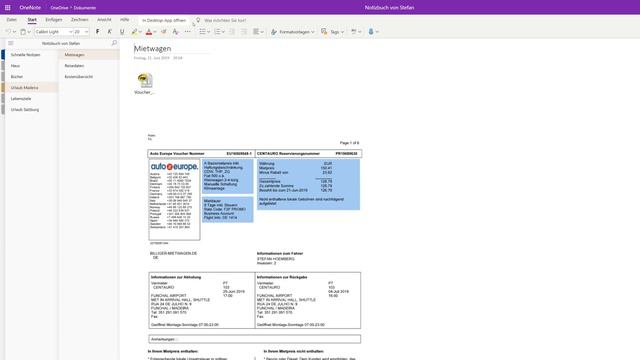Toggle bold formatting
This screenshot has width=640, height=360.
click(98, 32)
